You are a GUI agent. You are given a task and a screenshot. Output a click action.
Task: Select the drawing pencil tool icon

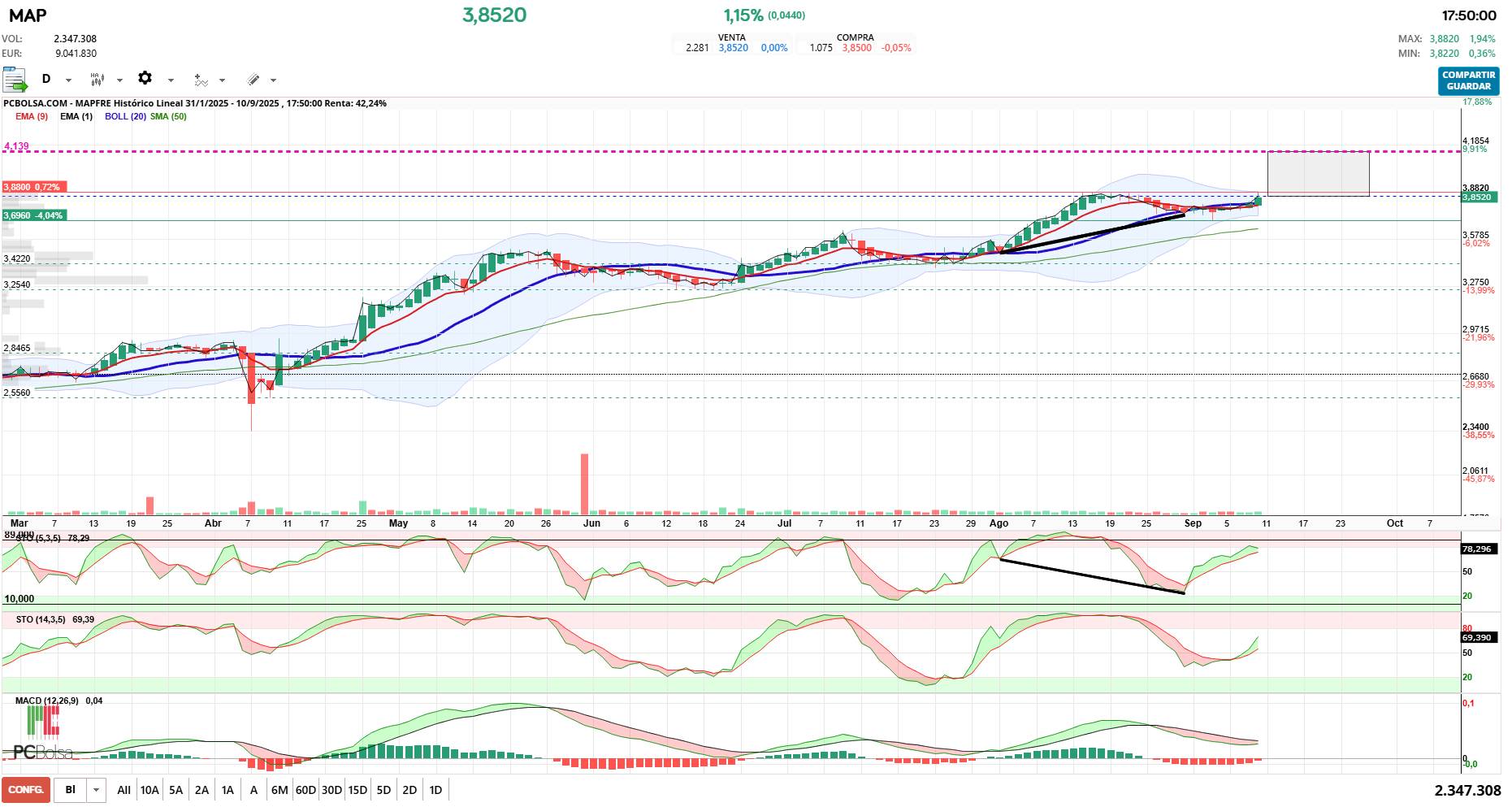(253, 80)
